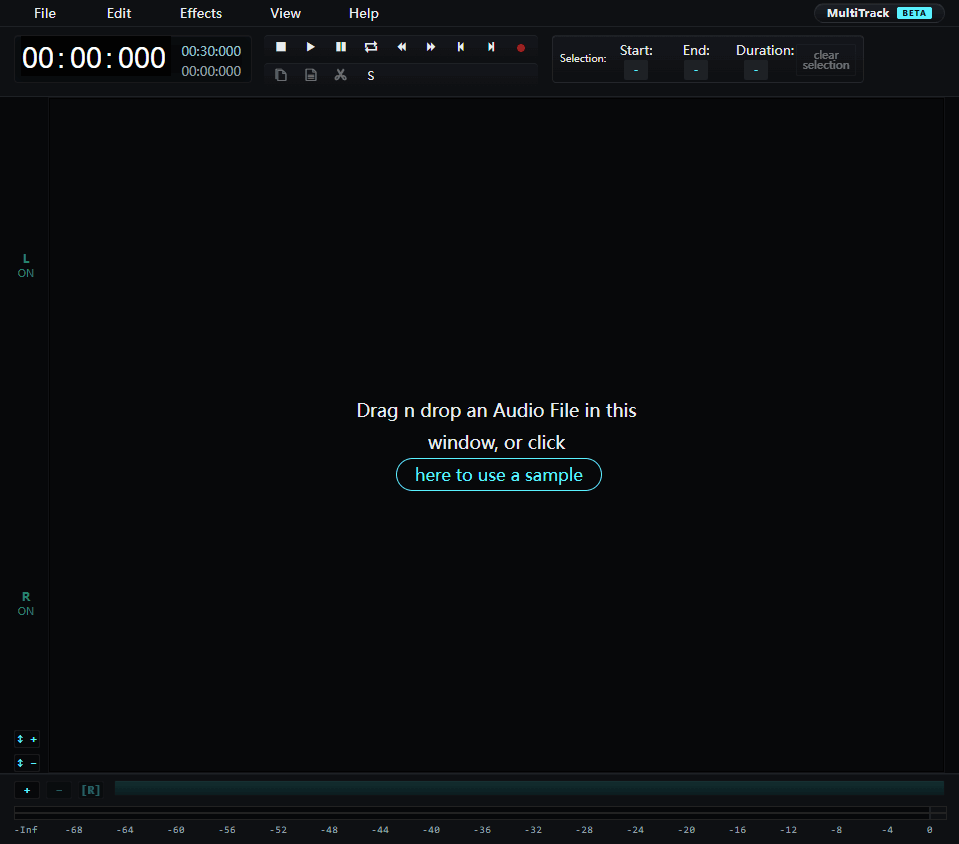This screenshot has height=844, width=959.
Task: Click the -40 meter scale label
Action: click(431, 830)
